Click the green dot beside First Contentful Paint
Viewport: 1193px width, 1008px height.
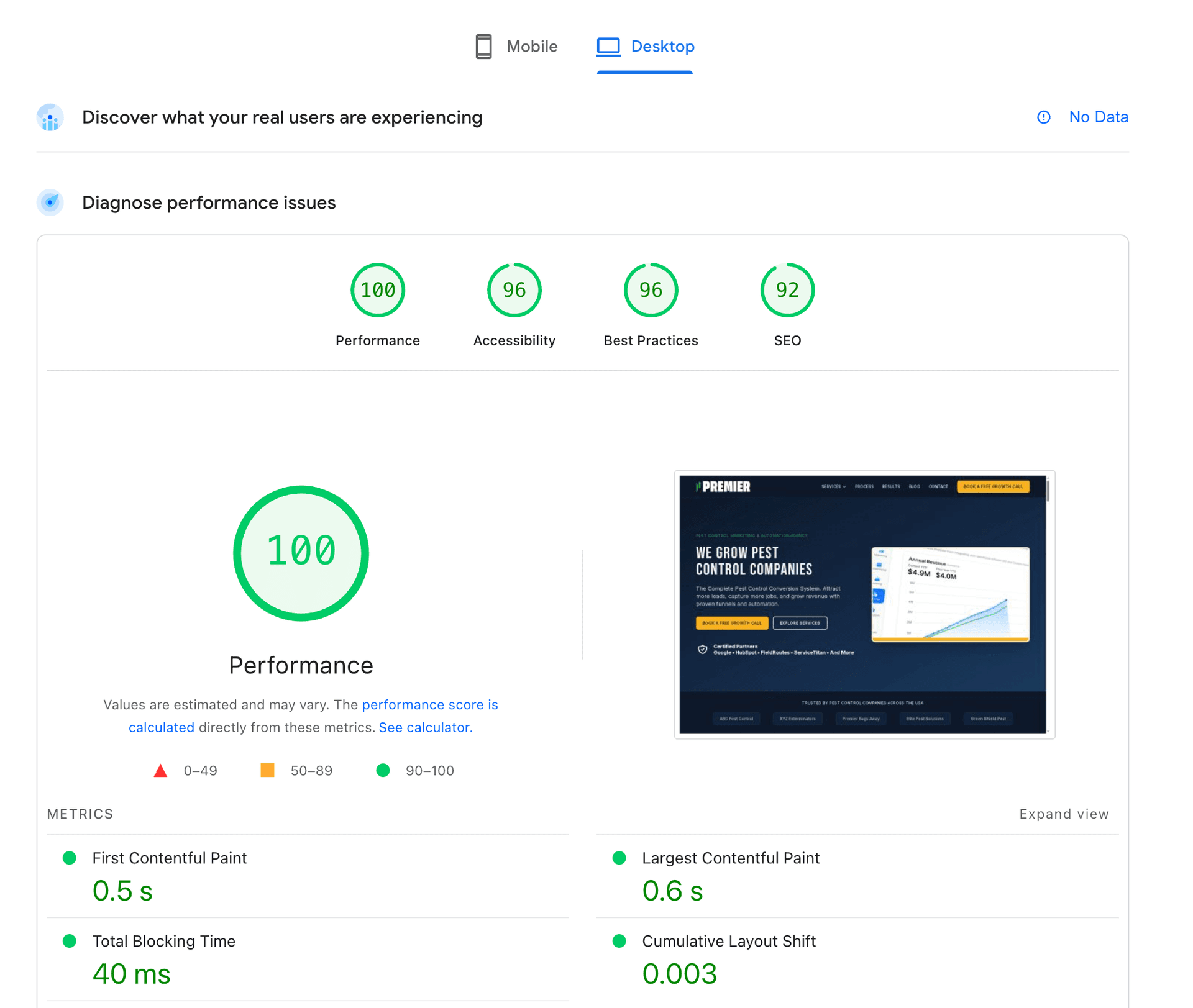70,858
